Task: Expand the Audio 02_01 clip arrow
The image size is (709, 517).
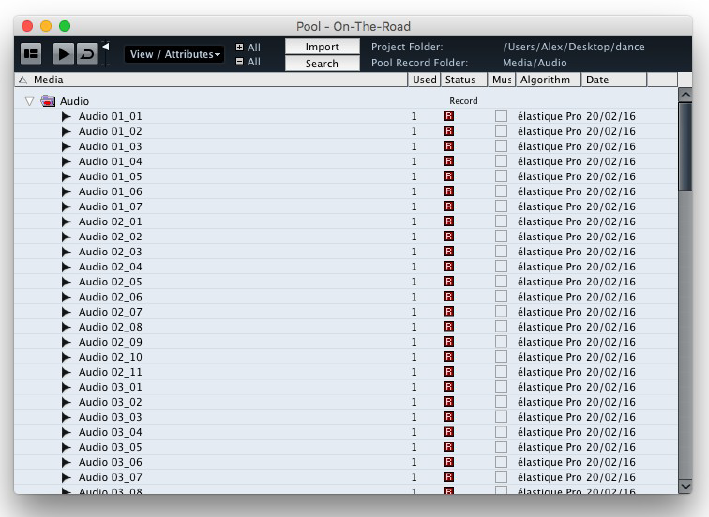Action: pyautogui.click(x=66, y=222)
